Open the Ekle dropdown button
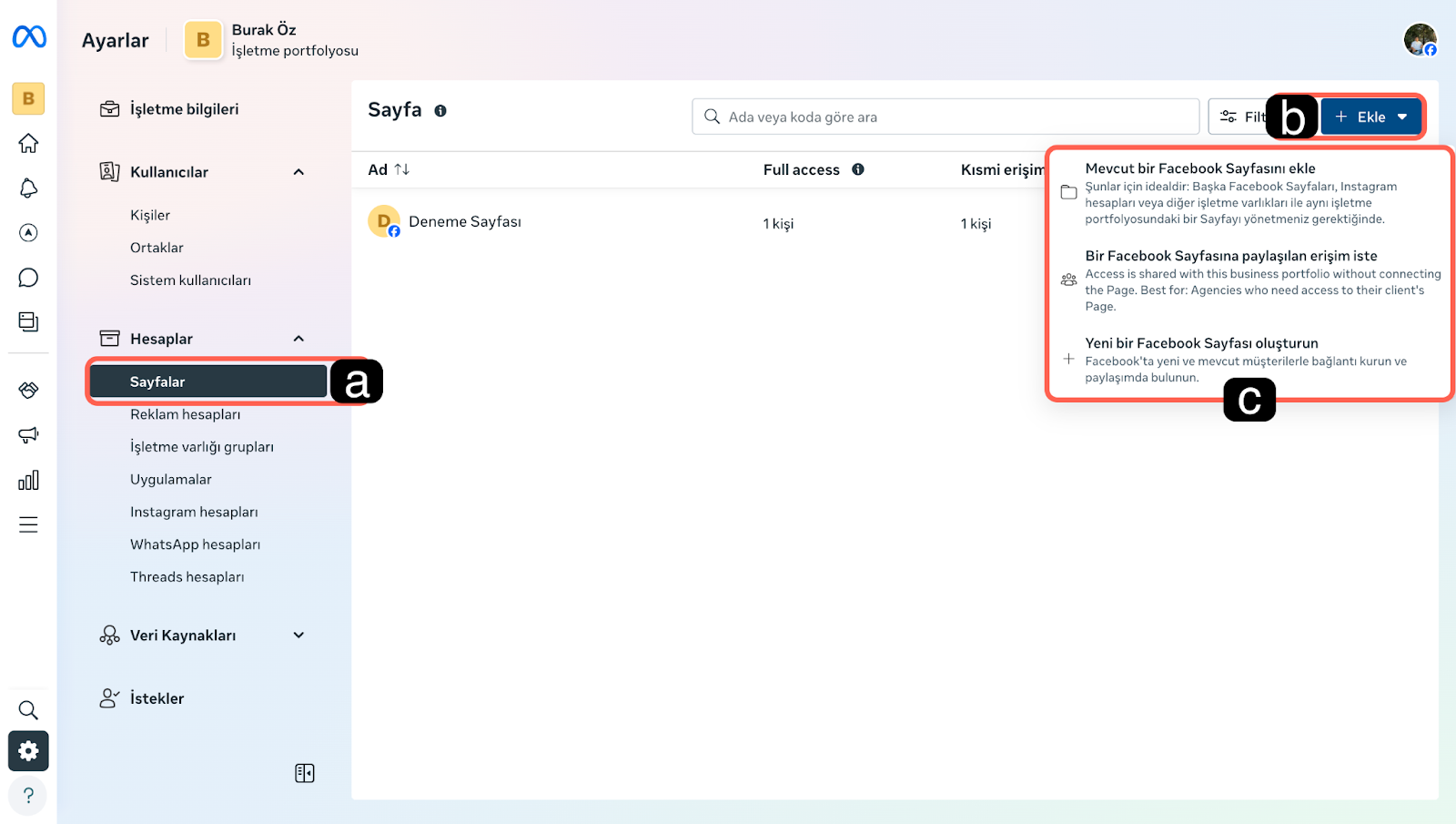Screen dimensions: 1456x824 tap(1370, 117)
